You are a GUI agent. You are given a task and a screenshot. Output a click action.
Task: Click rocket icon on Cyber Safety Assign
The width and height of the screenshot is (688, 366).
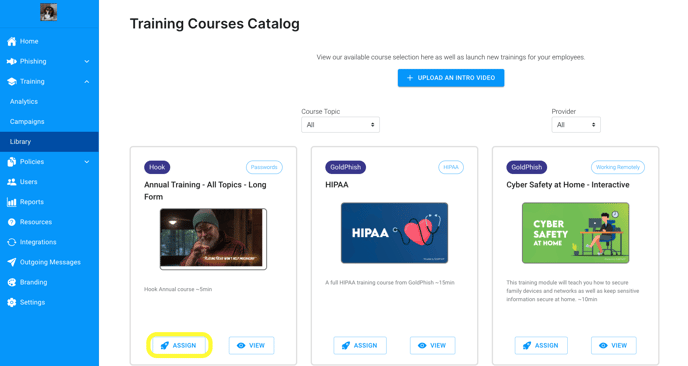pos(527,345)
